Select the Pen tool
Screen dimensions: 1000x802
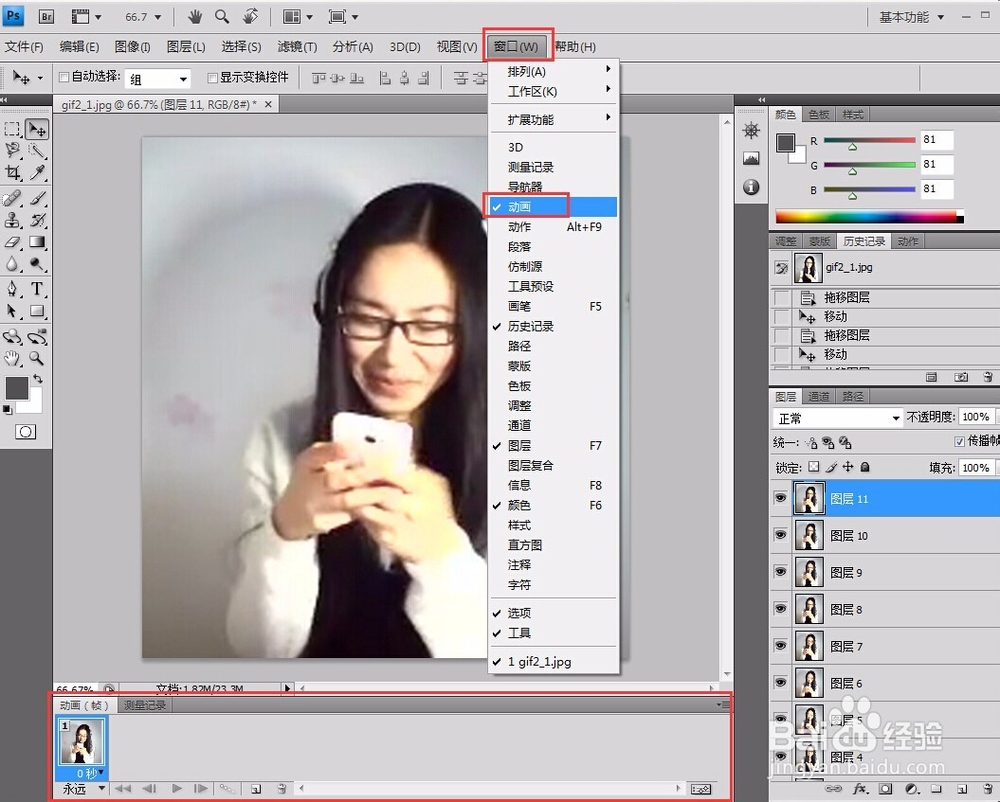[x=13, y=289]
